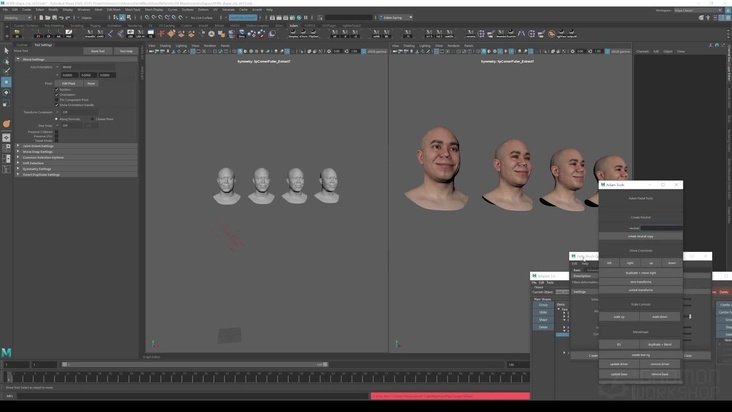
Task: Click the blue Extract shelf icon
Action: [x=242, y=34]
